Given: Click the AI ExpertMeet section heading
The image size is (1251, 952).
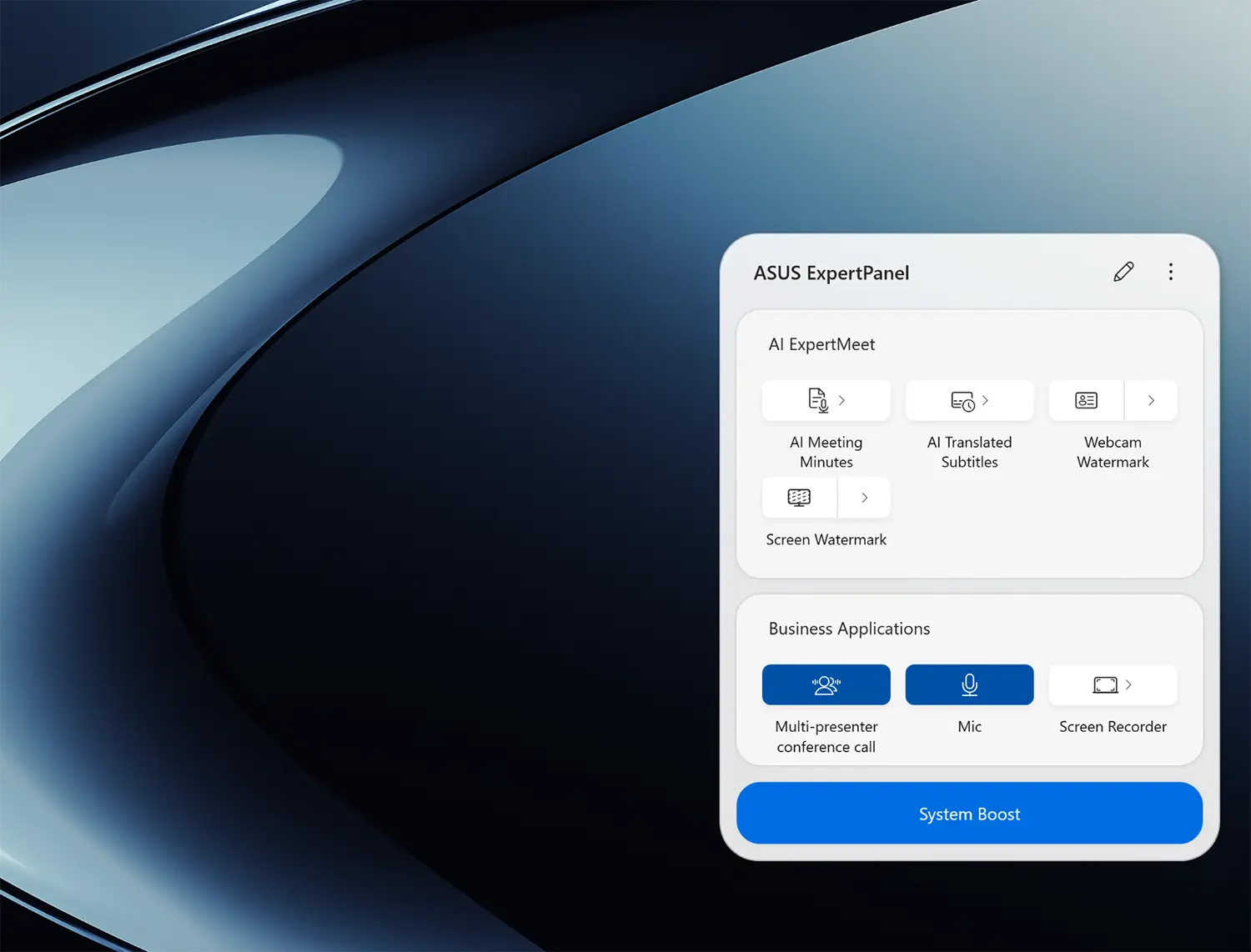Looking at the screenshot, I should coord(821,344).
